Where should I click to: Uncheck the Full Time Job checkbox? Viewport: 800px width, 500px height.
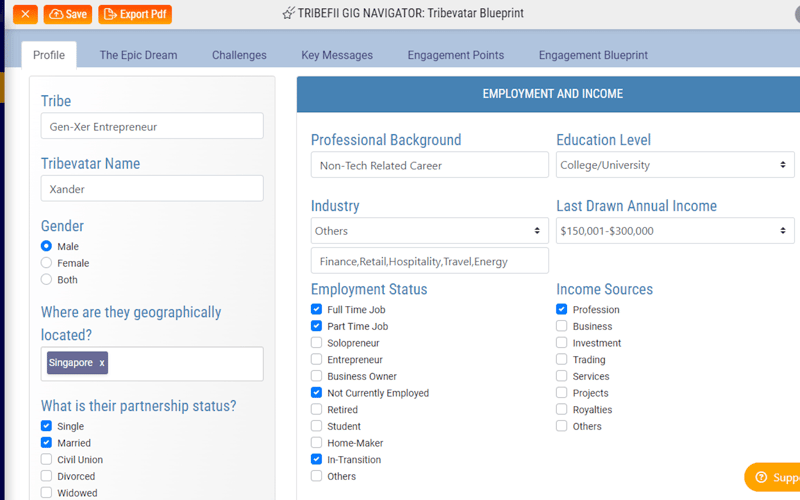coord(316,309)
